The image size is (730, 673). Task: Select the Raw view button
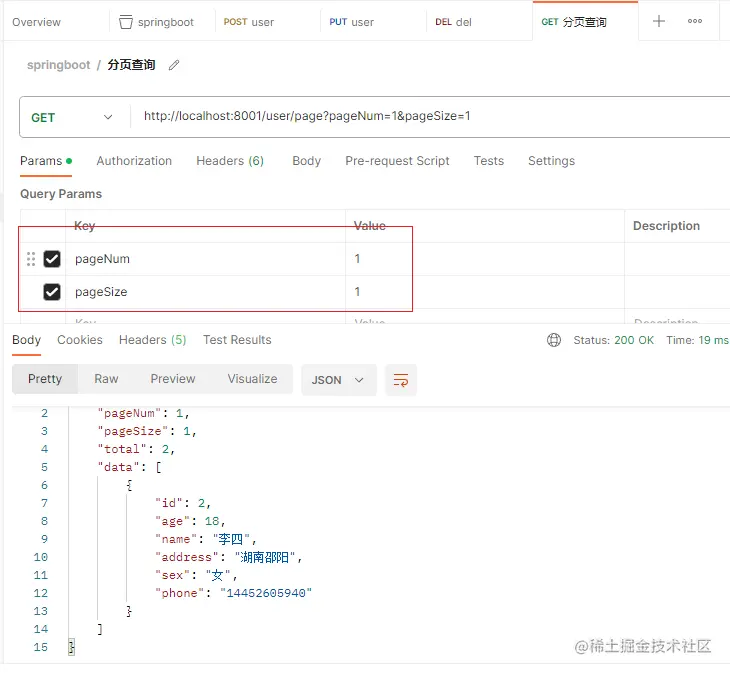pos(106,379)
